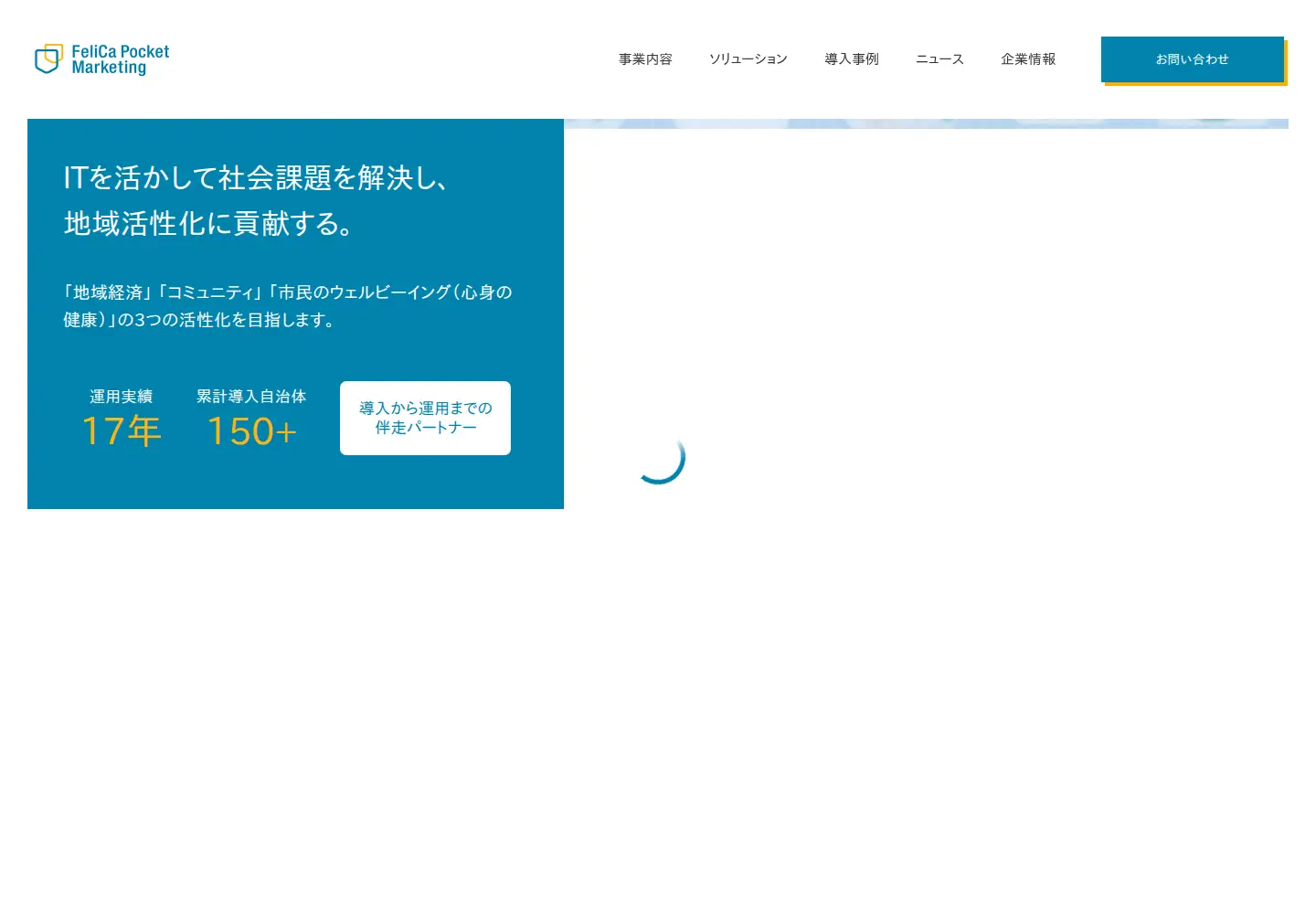
Task: Click the 運用実績 label
Action: tap(121, 397)
